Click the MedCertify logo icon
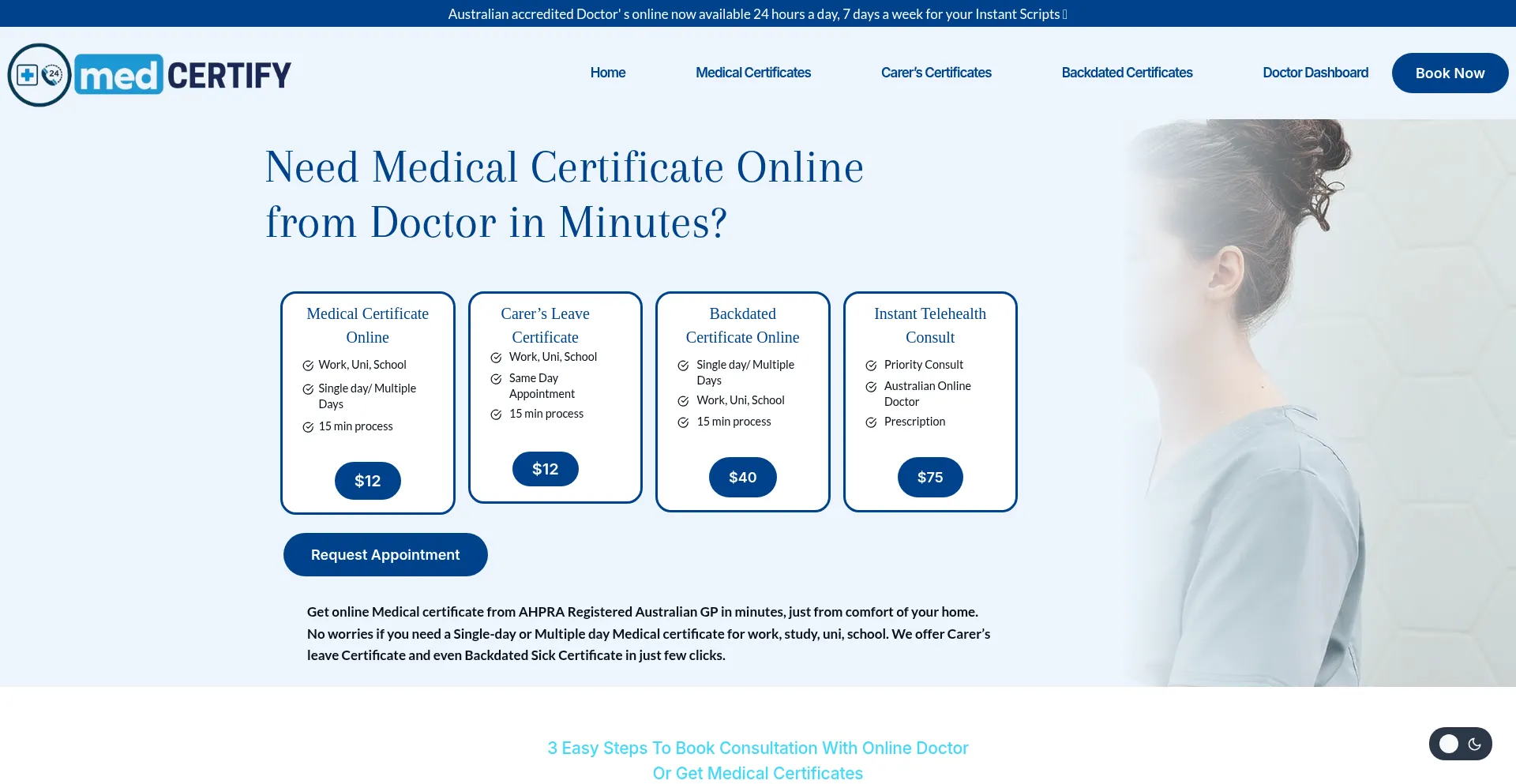Screen dimensions: 1516x784 coord(39,74)
